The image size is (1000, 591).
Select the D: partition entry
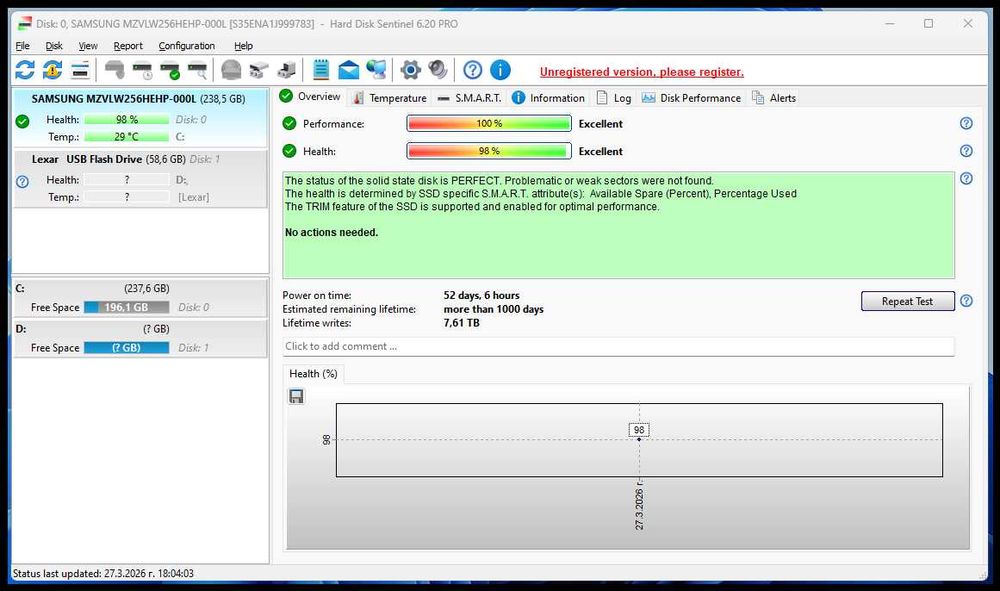pyautogui.click(x=140, y=339)
